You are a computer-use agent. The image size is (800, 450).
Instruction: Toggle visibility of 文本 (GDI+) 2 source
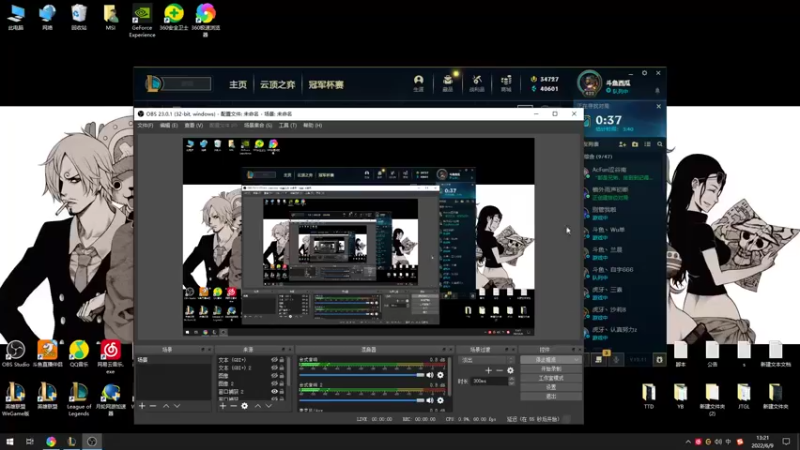click(x=274, y=368)
